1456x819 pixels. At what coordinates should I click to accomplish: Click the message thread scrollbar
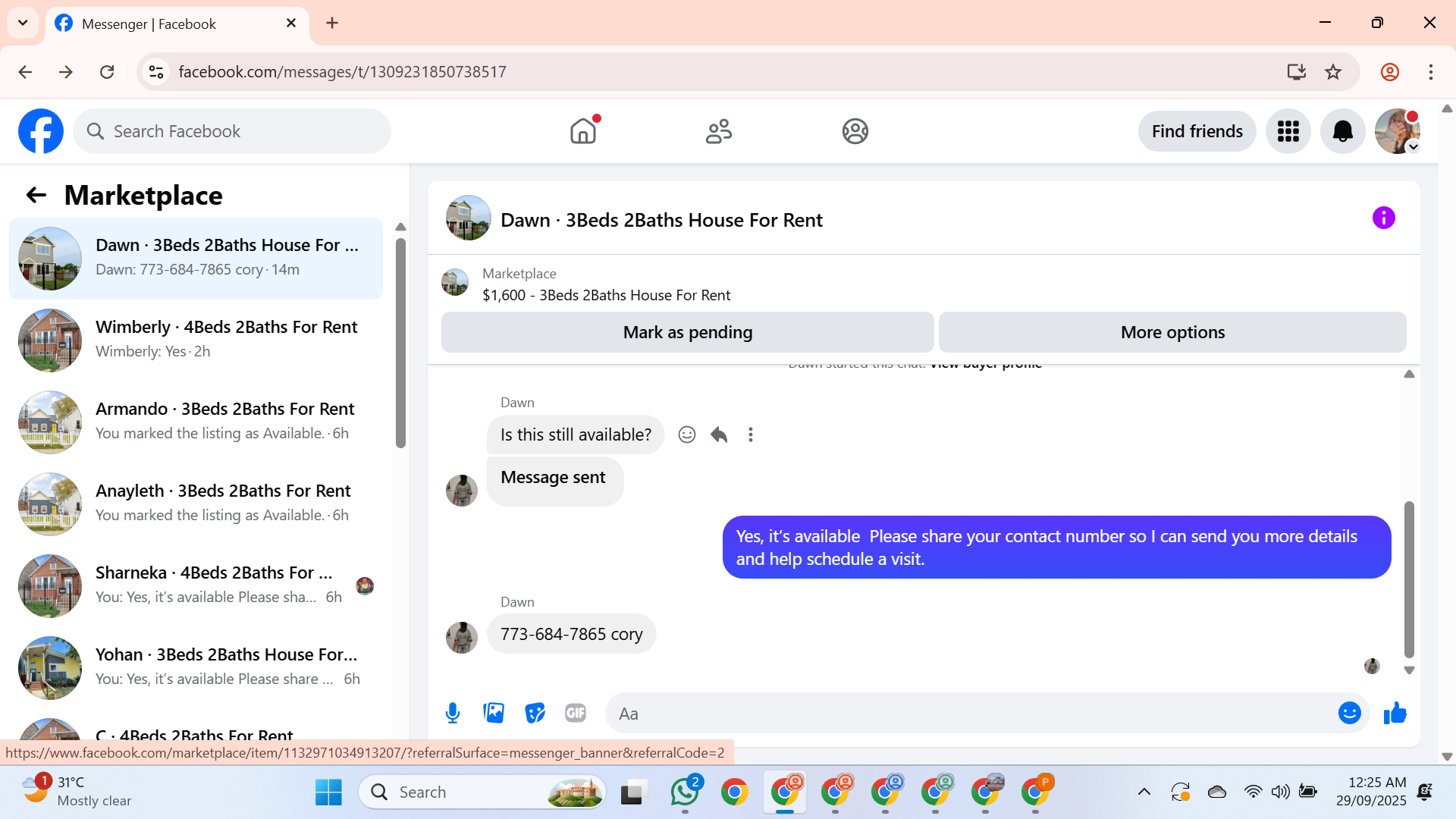click(1409, 579)
